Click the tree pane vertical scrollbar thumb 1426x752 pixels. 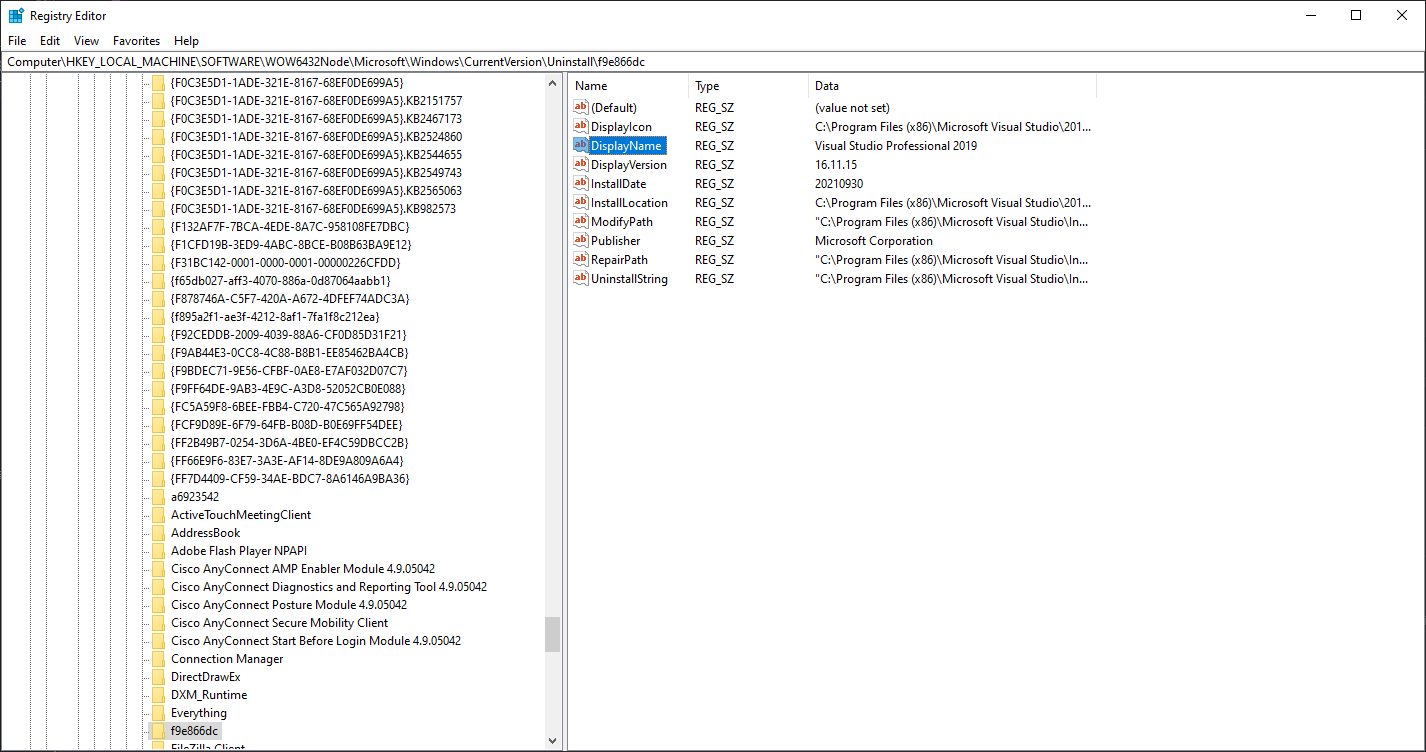(x=553, y=634)
